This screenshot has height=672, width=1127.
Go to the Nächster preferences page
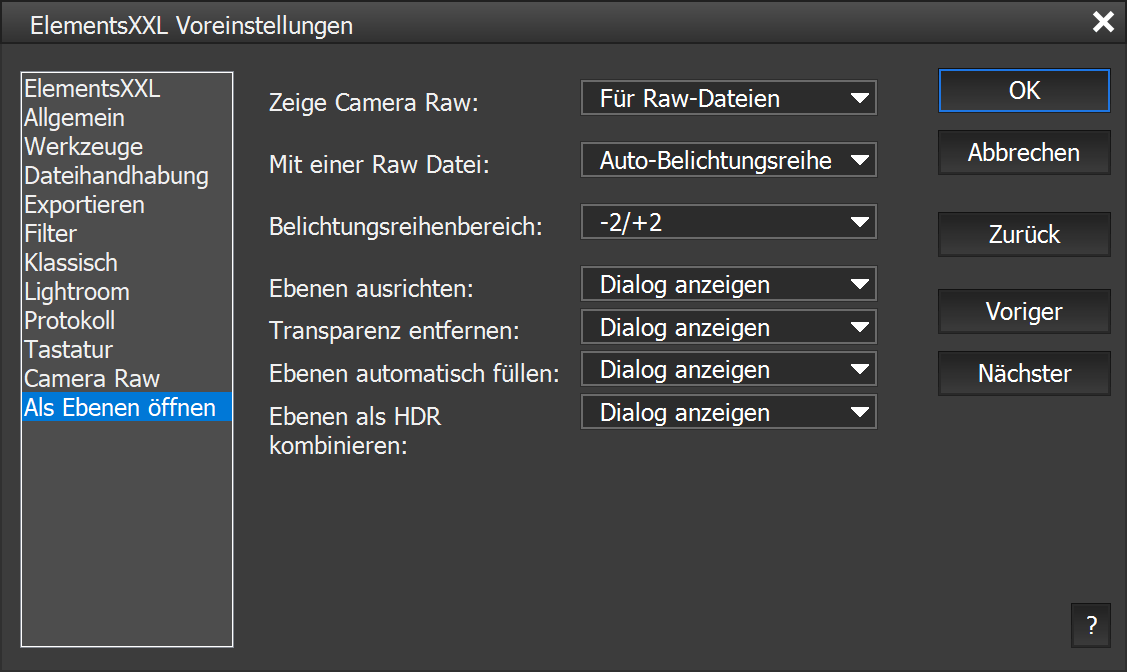tap(1024, 374)
